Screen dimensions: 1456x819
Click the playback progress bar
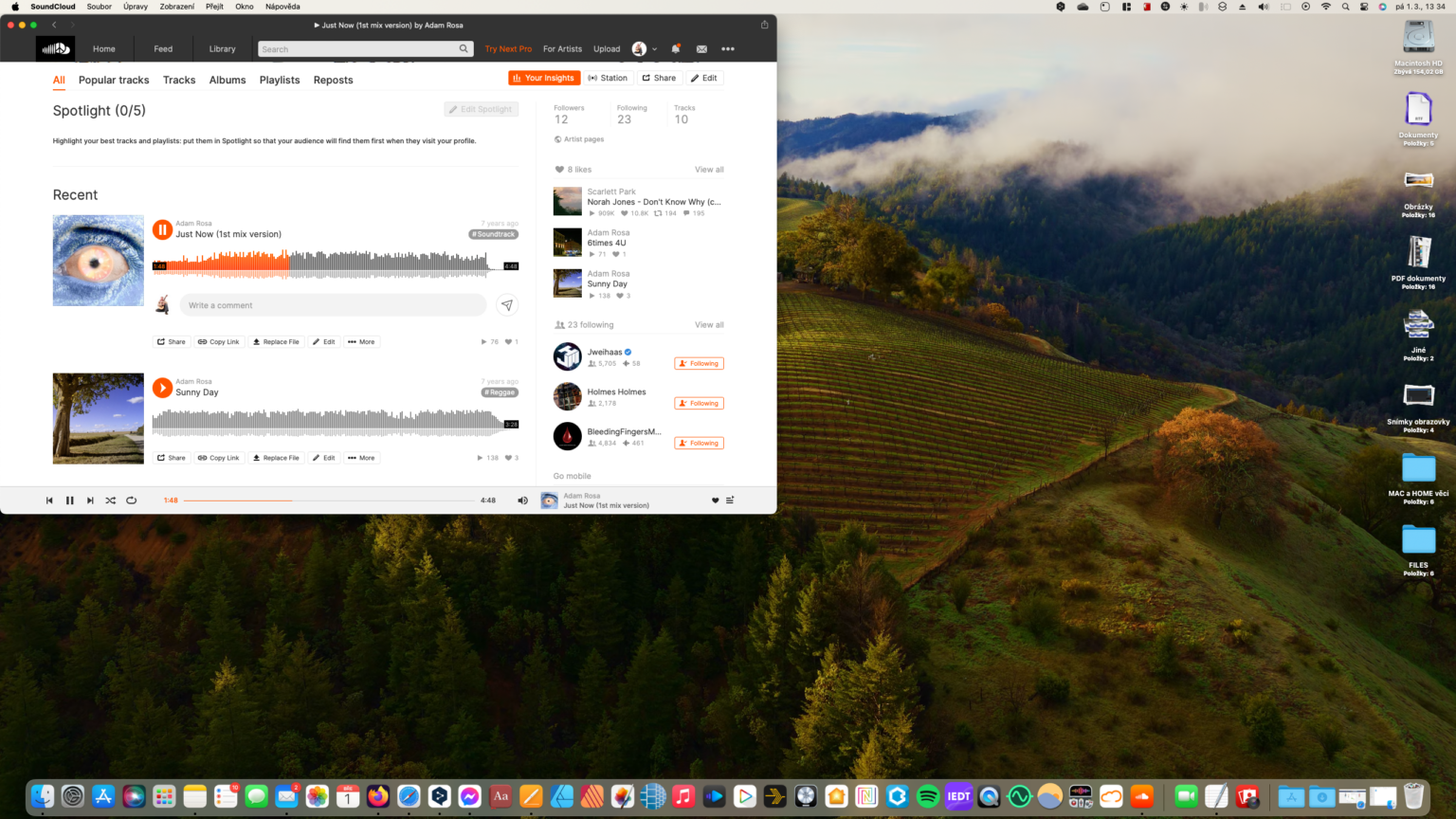[332, 500]
